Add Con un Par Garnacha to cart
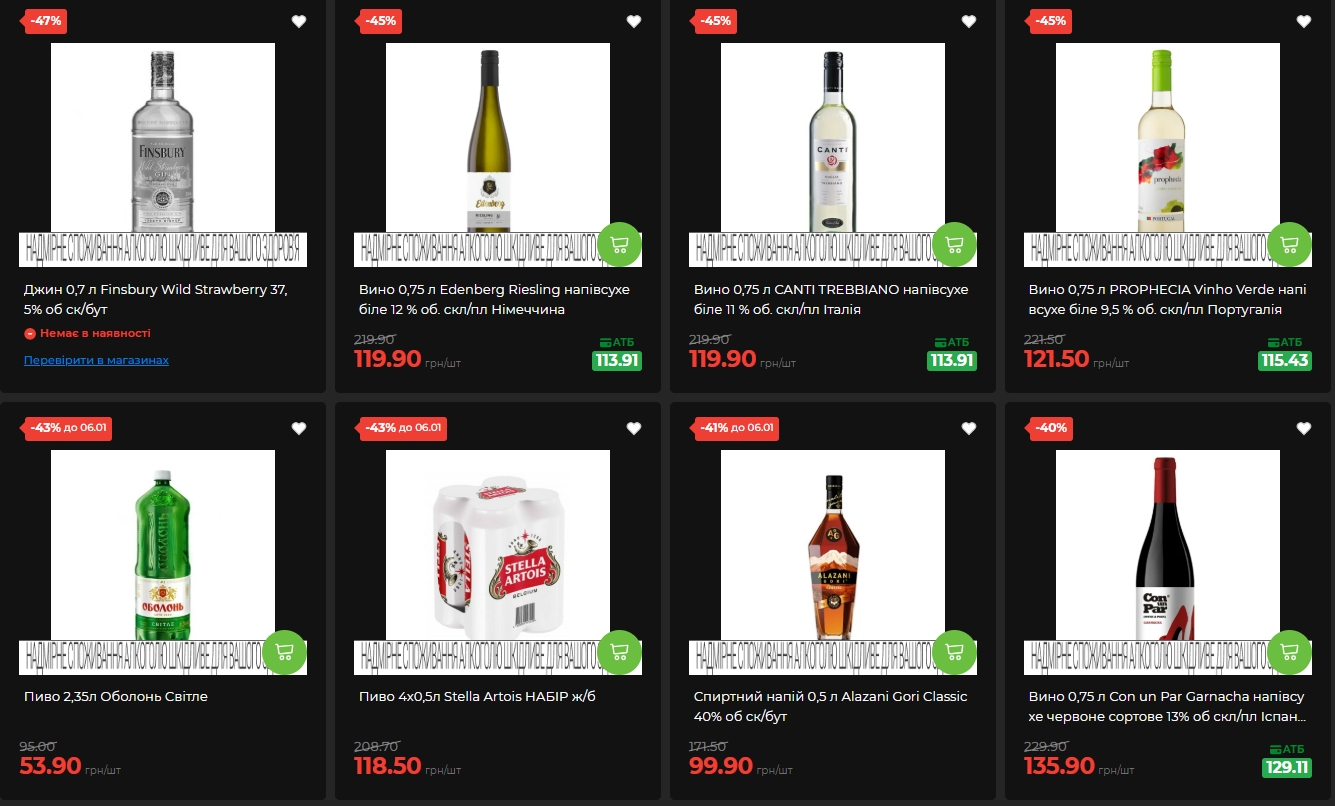Image resolution: width=1335 pixels, height=806 pixels. (1289, 652)
